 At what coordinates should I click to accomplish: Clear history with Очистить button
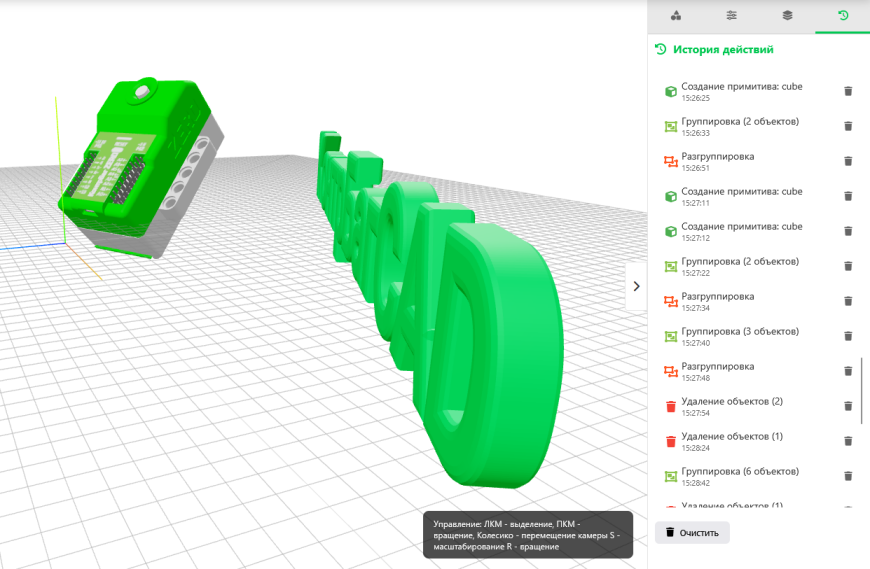click(x=692, y=532)
